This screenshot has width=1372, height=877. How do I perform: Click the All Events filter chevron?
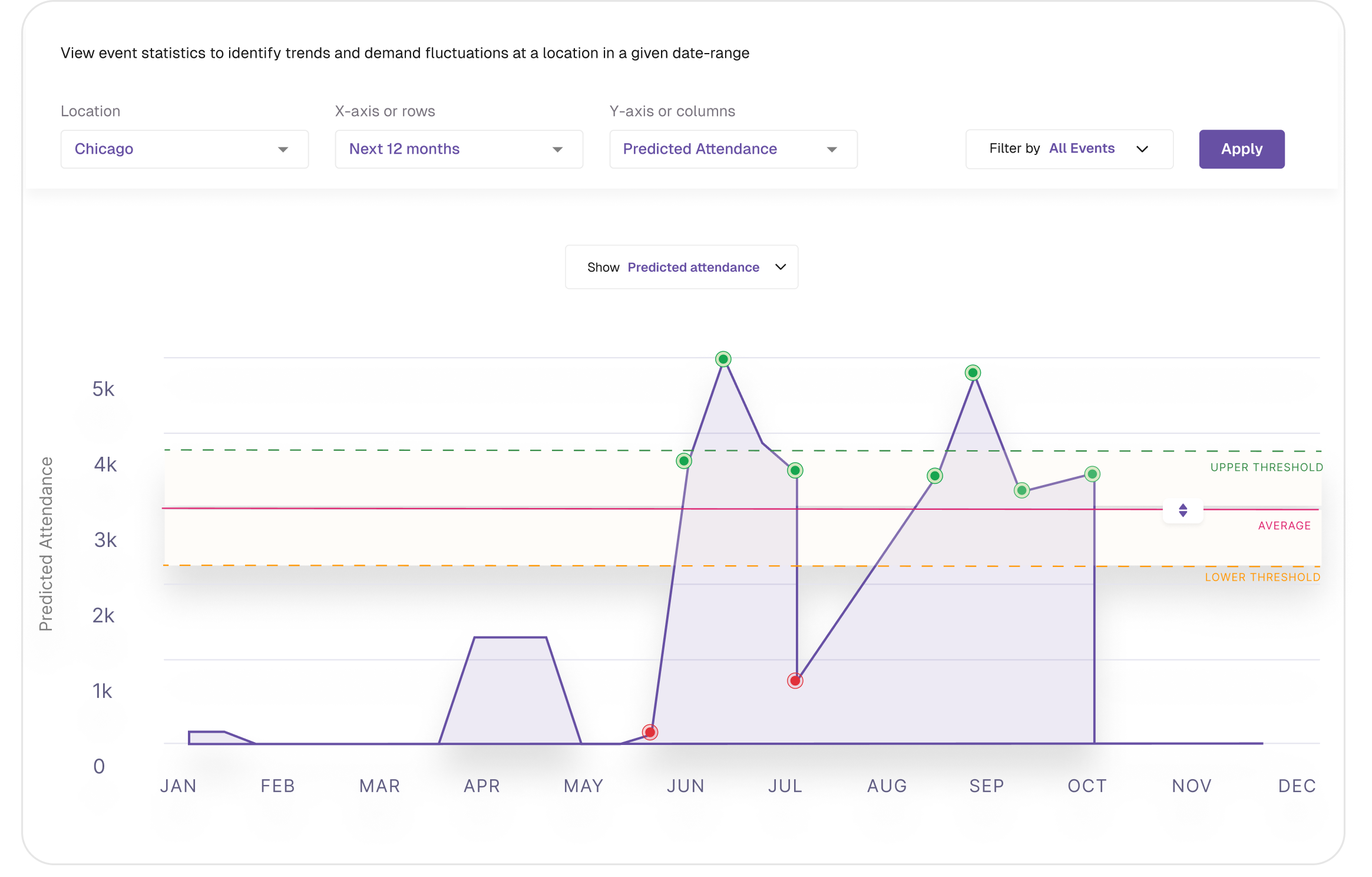coord(1143,149)
